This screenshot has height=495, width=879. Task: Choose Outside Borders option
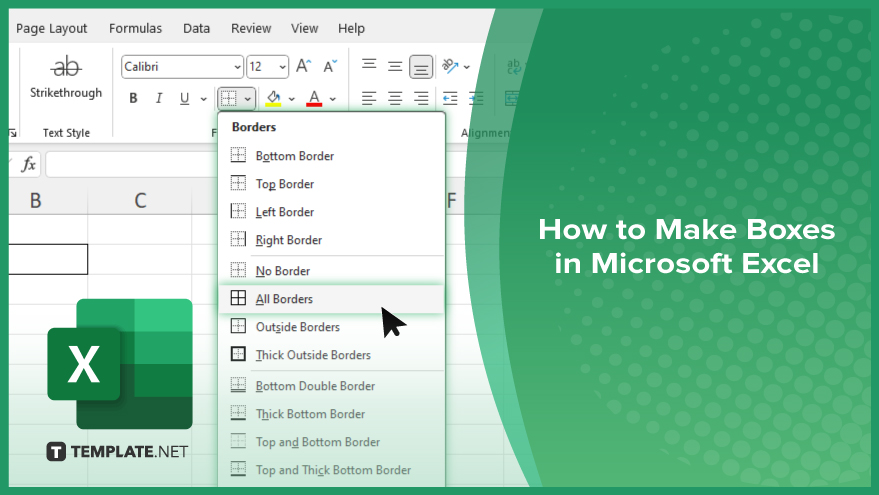[x=331, y=327]
